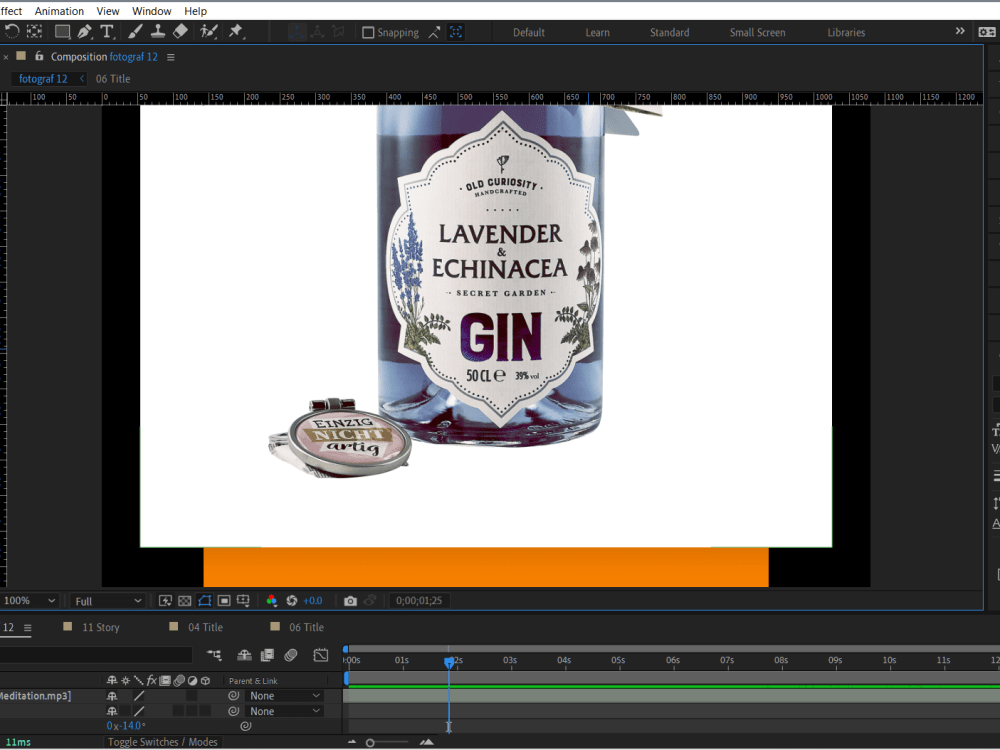Toggle the Region of Interest
The width and height of the screenshot is (1000, 750).
224,601
